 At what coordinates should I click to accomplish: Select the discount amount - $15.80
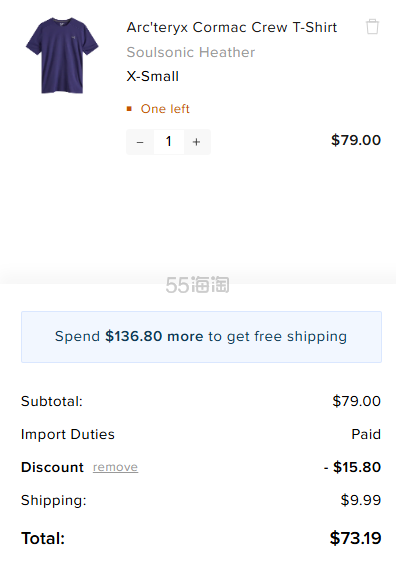[352, 467]
